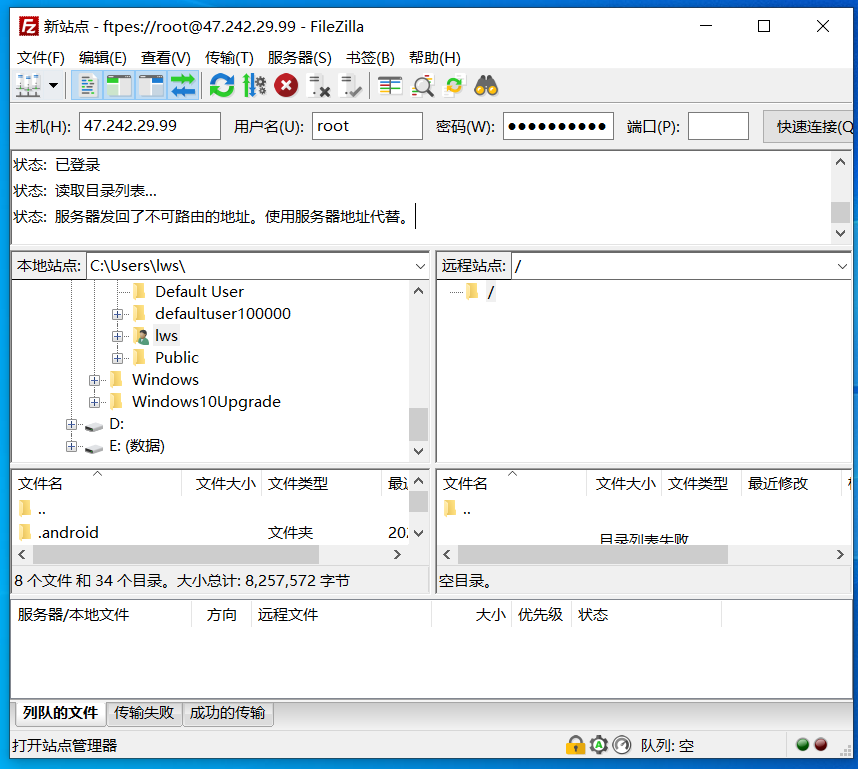The height and width of the screenshot is (769, 858).
Task: Expand Public folder tree node
Action: click(x=117, y=358)
